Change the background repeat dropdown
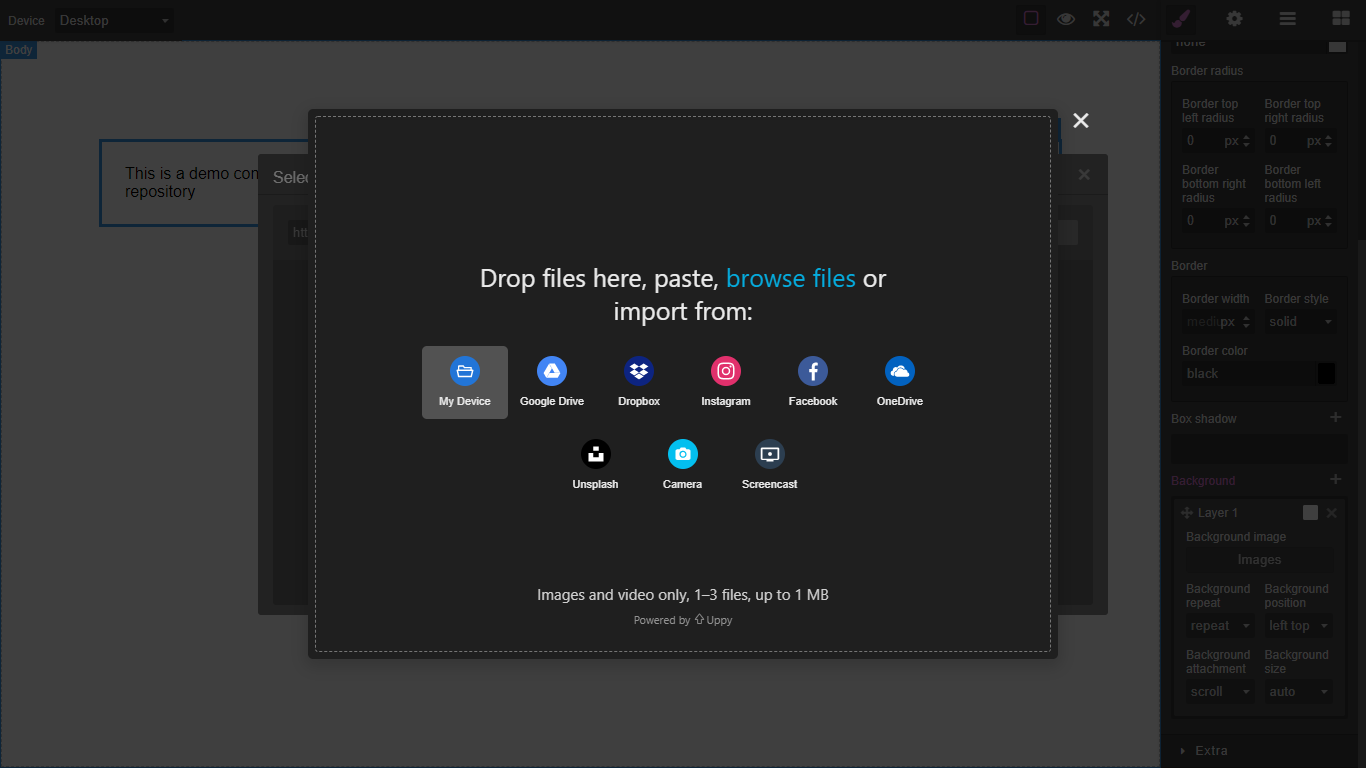This screenshot has height=768, width=1366. point(1219,625)
